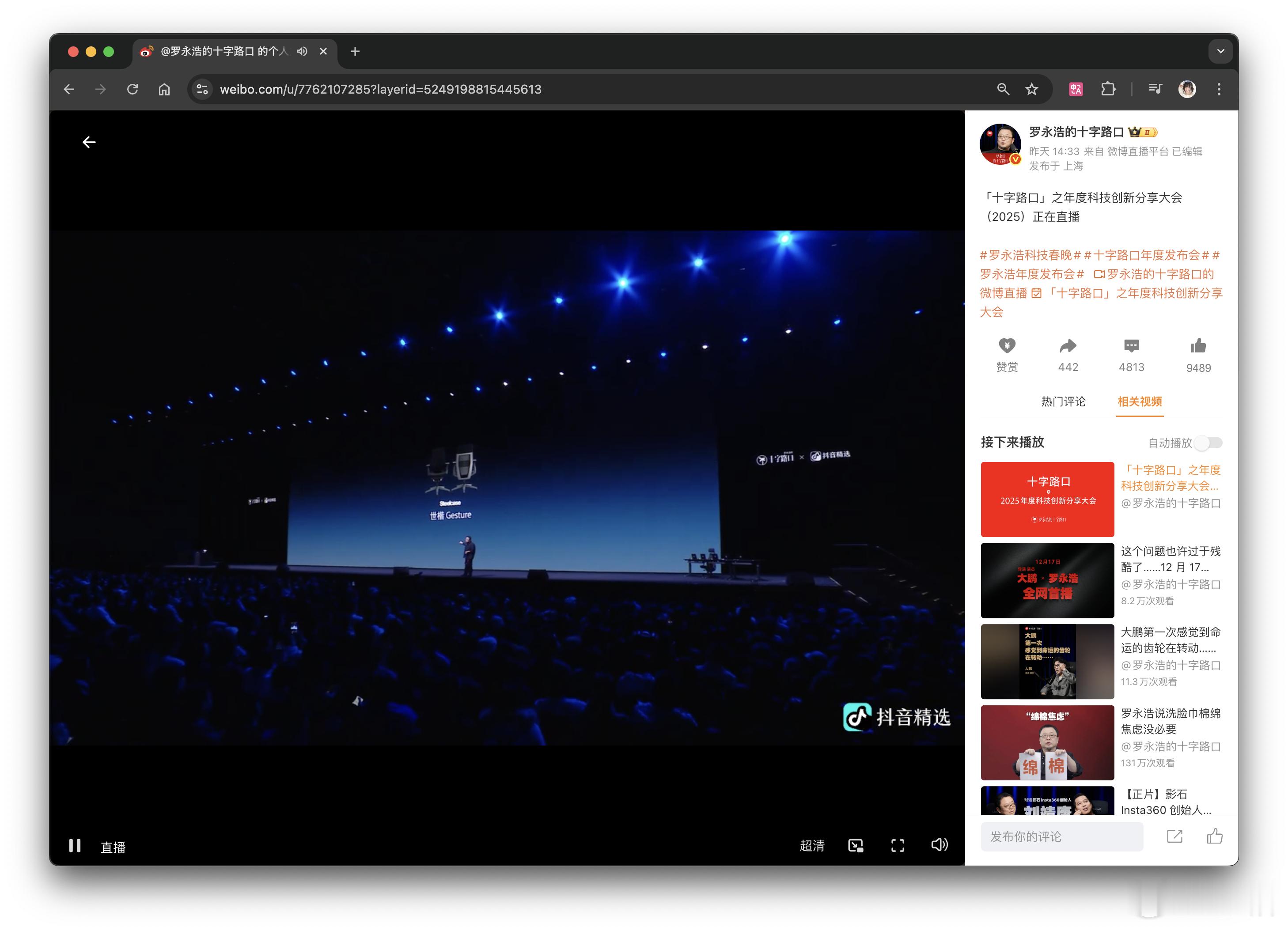Viewport: 1288px width, 931px height.
Task: Mute the video player volume
Action: point(939,845)
